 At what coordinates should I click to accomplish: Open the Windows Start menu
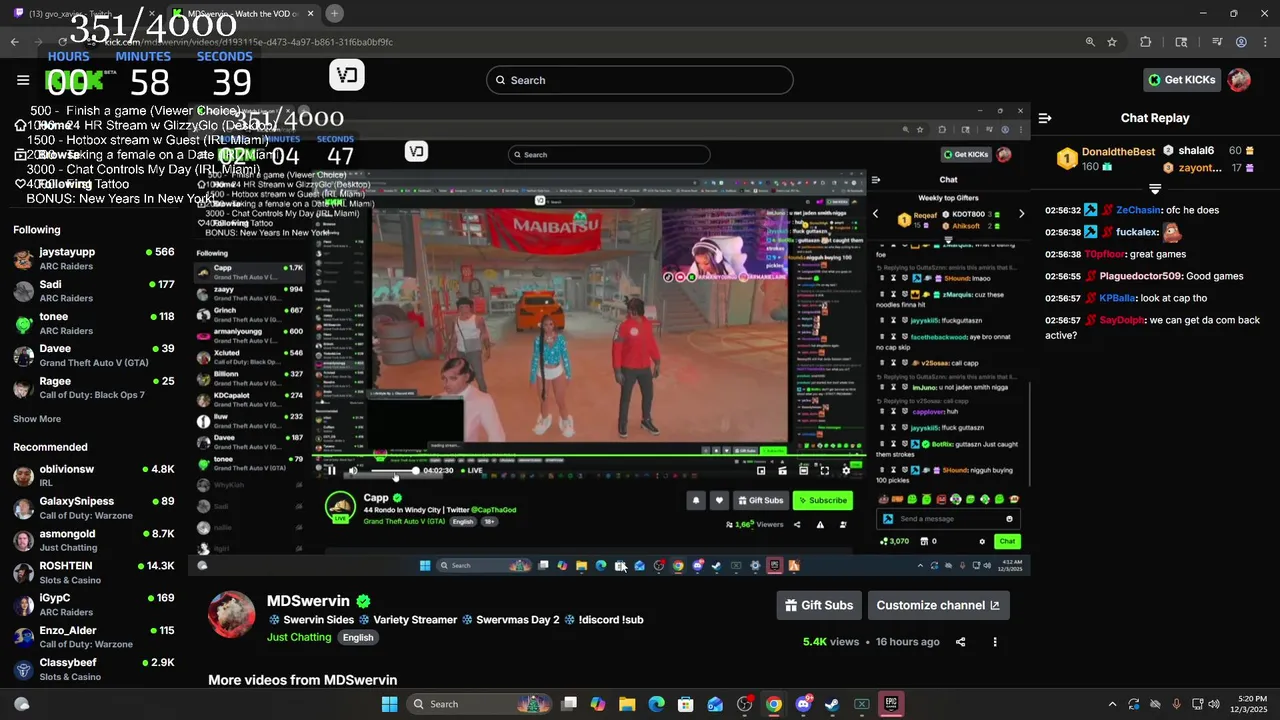coord(389,704)
